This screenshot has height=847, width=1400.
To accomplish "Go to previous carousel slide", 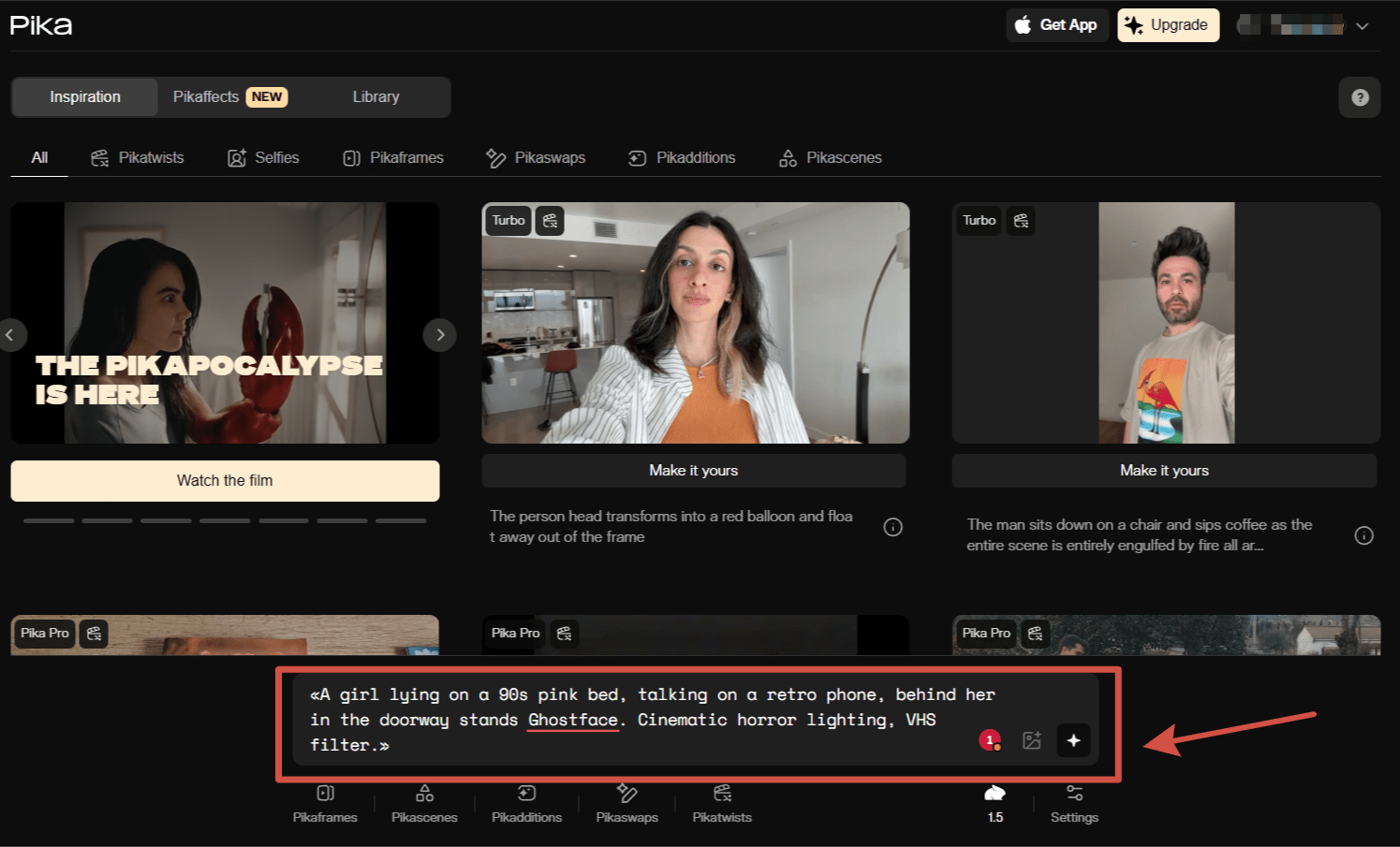I will [10, 335].
